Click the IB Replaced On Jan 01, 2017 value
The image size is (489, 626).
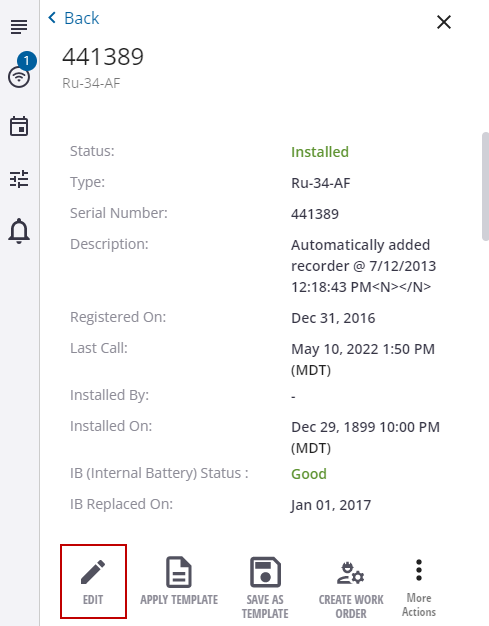331,505
